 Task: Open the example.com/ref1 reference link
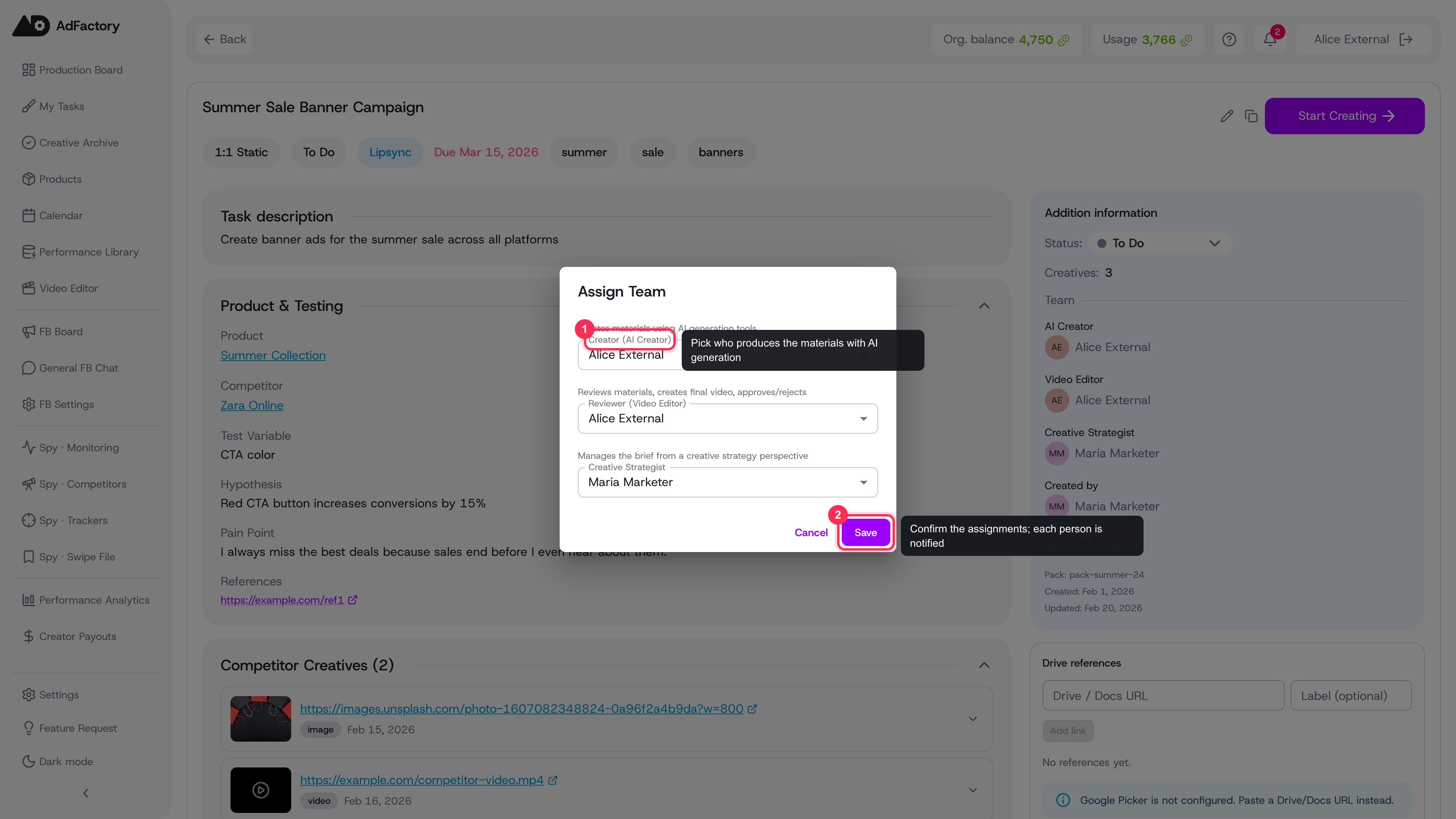point(282,600)
